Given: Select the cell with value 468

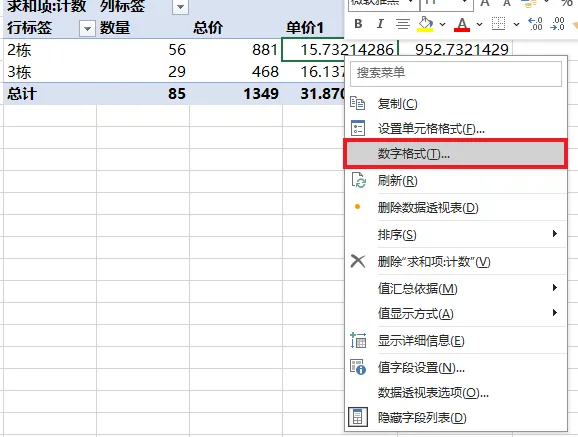Looking at the screenshot, I should pyautogui.click(x=236, y=72).
